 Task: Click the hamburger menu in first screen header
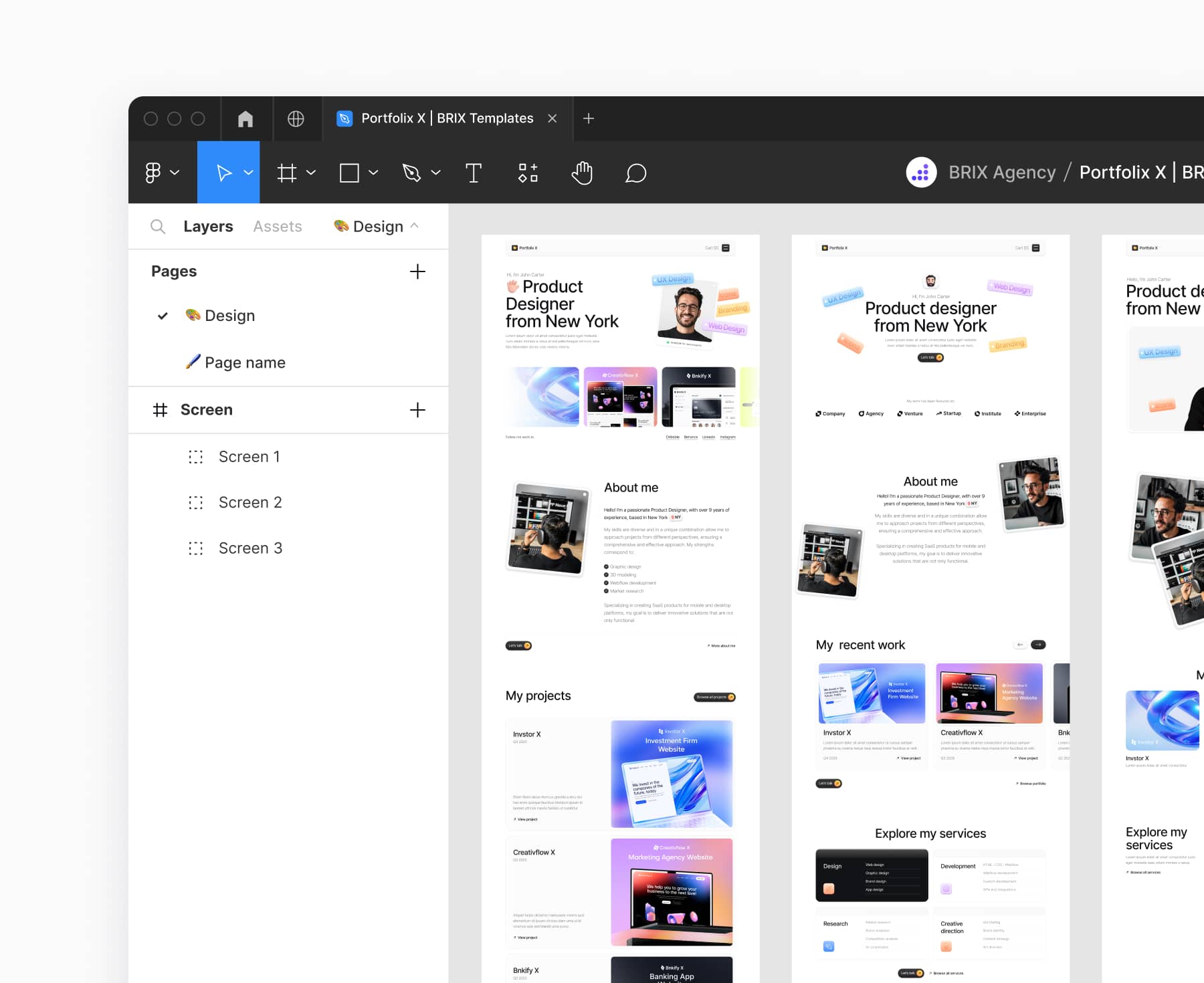[x=726, y=247]
